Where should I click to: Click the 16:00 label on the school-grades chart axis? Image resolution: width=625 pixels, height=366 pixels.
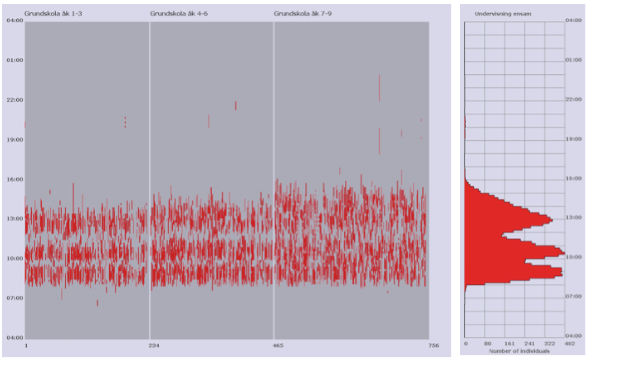point(15,179)
